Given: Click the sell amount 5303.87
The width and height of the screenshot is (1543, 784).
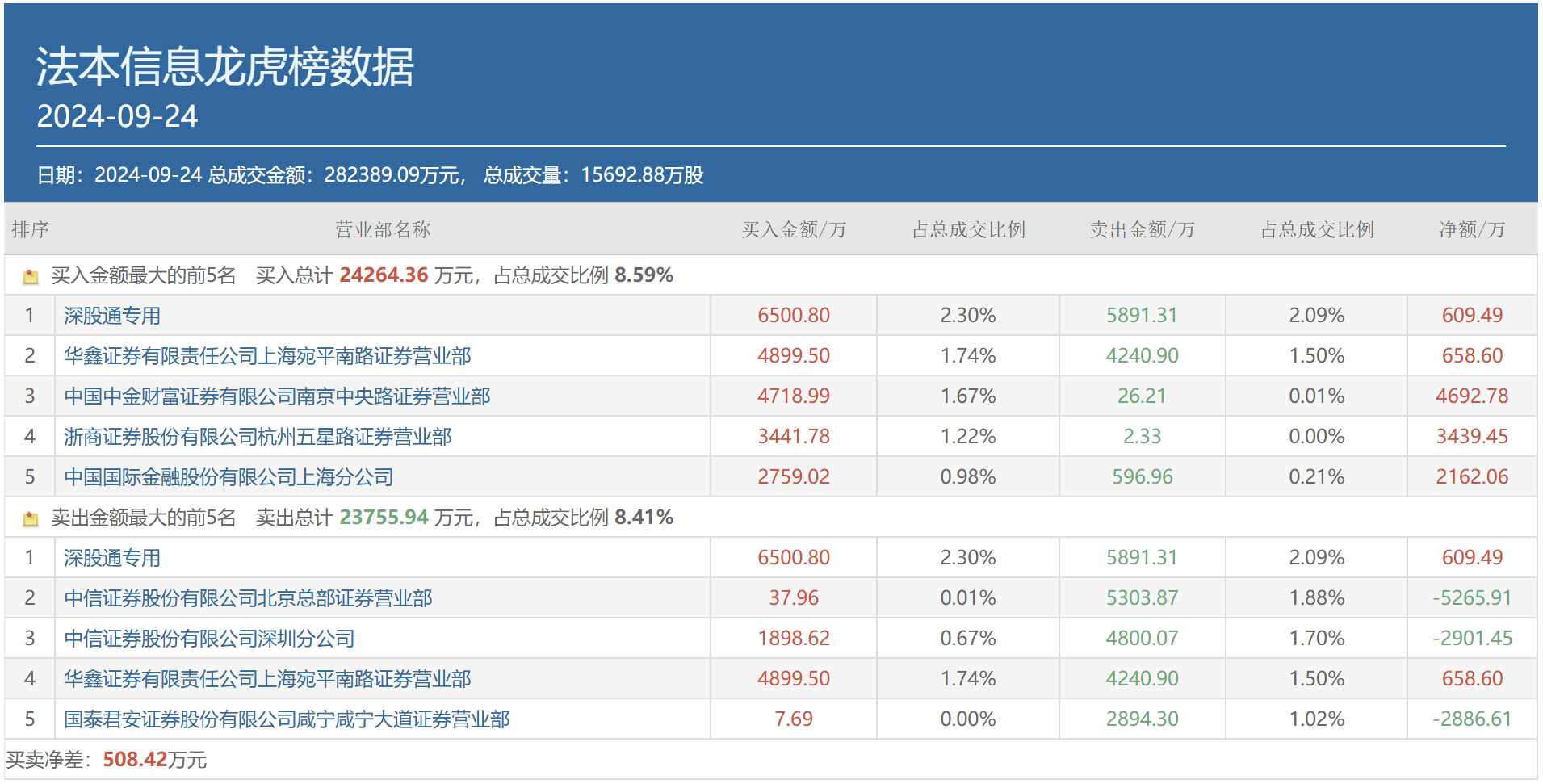Looking at the screenshot, I should pos(1142,598).
